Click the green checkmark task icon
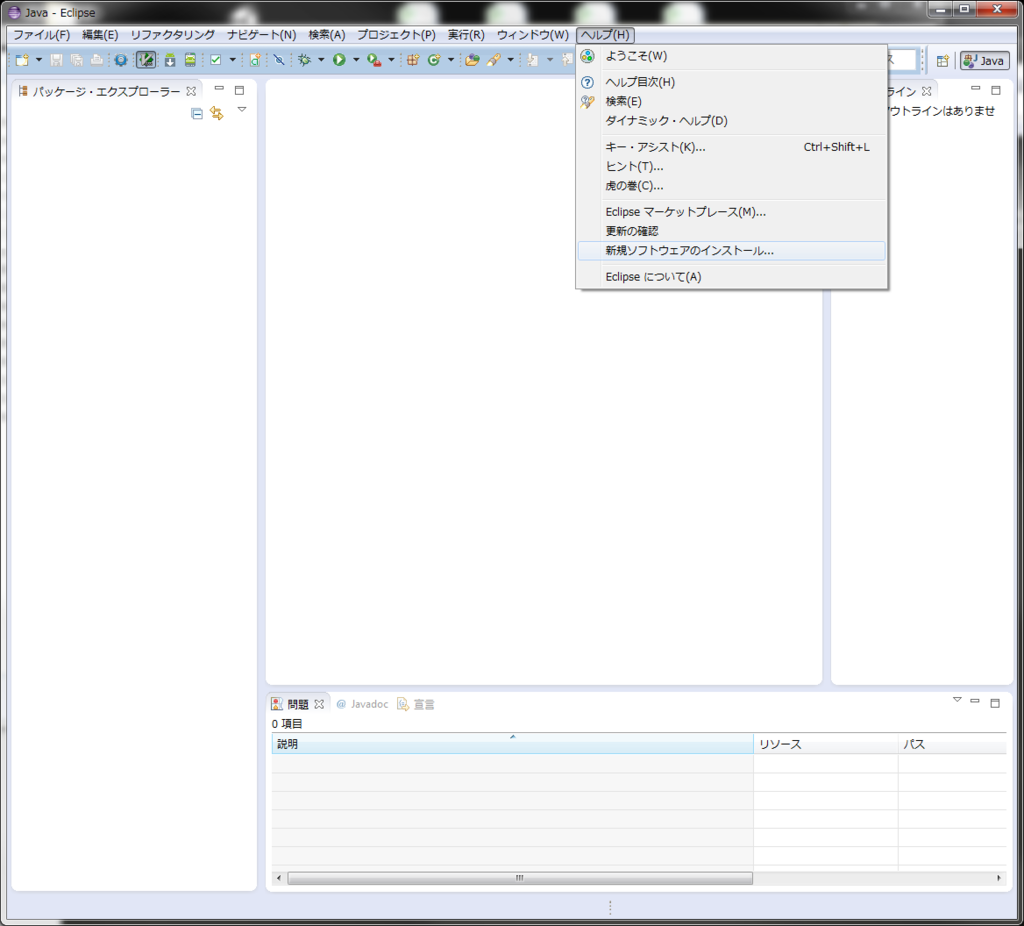The height and width of the screenshot is (926, 1024). 216,60
